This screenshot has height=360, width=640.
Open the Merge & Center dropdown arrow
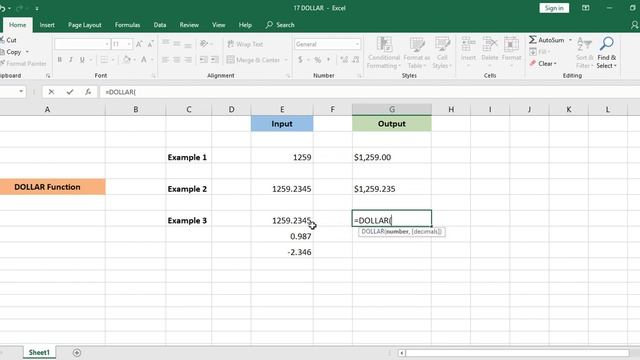click(286, 60)
